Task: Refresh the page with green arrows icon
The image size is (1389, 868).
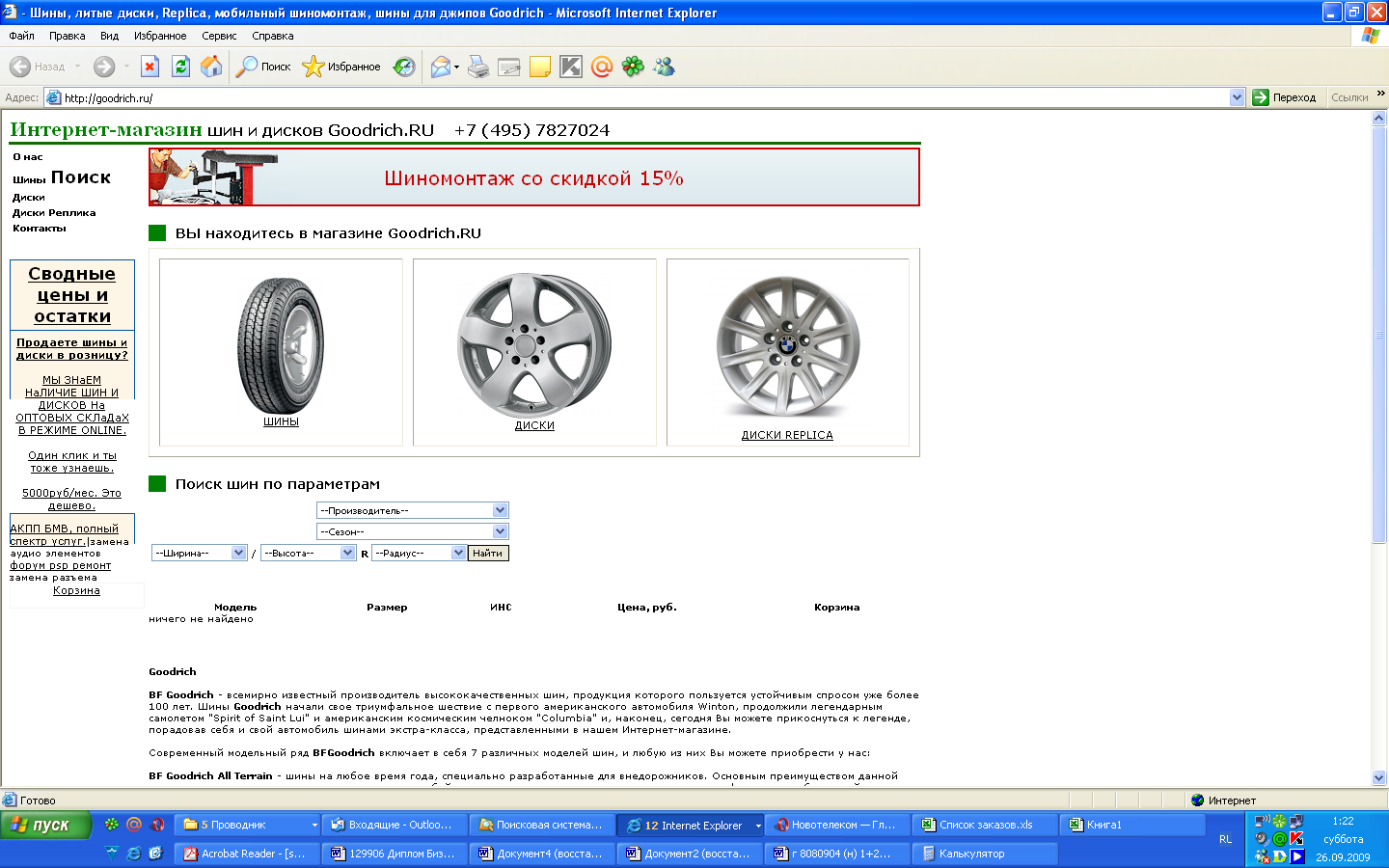Action: pyautogui.click(x=180, y=67)
